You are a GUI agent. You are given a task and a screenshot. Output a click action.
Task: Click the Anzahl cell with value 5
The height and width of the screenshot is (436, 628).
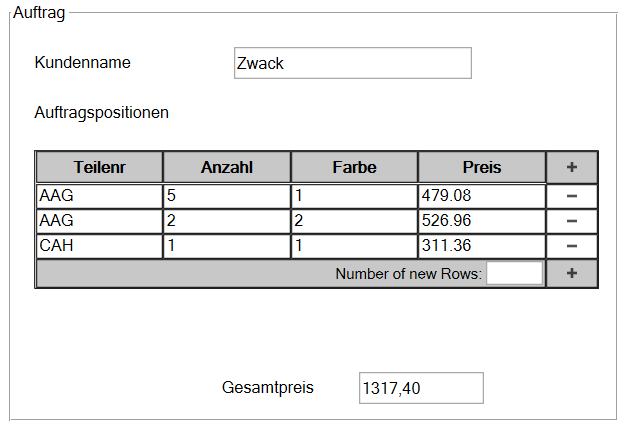[227, 196]
